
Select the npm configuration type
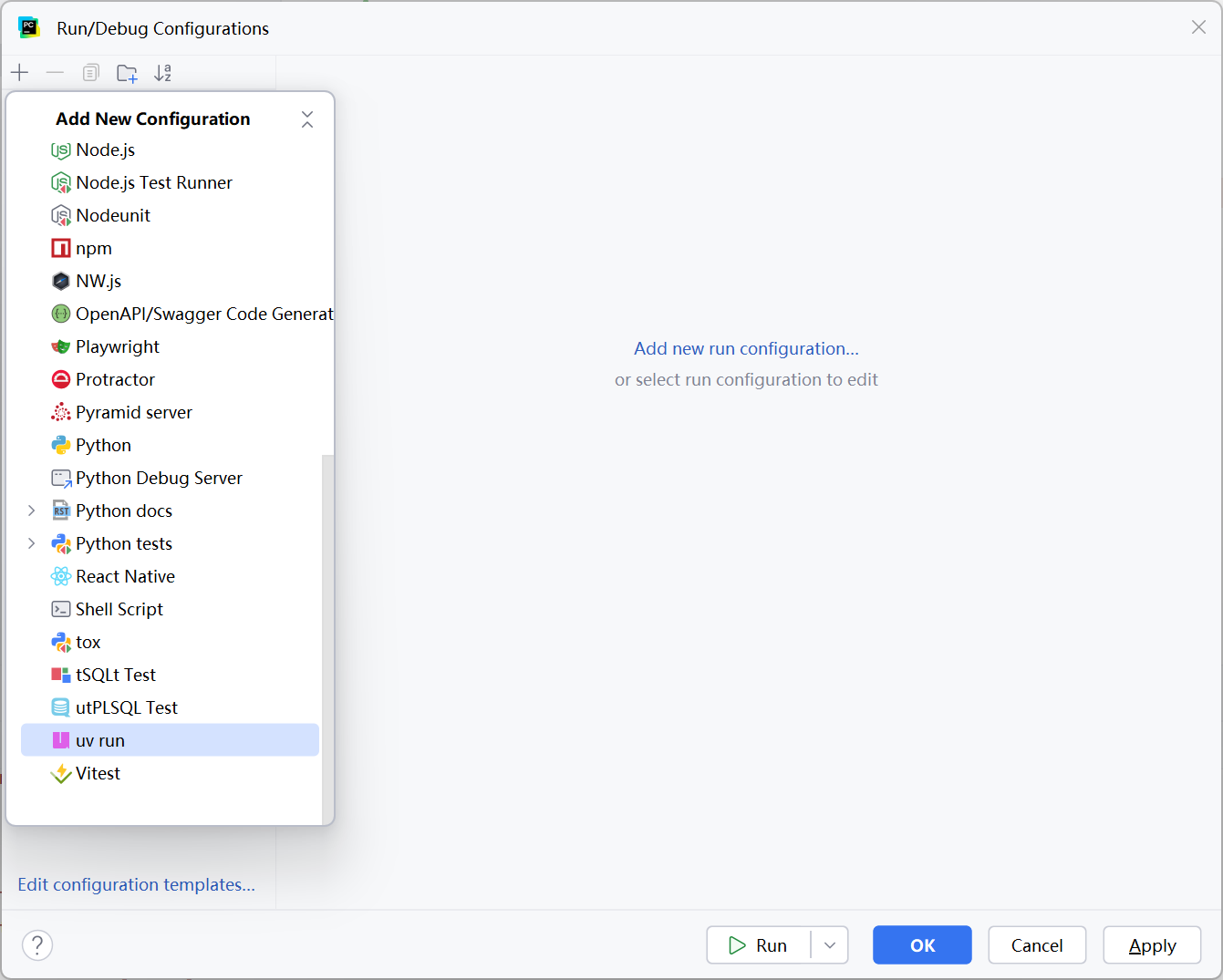pyautogui.click(x=93, y=248)
